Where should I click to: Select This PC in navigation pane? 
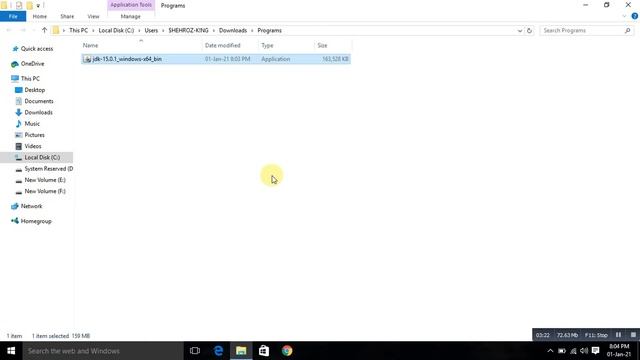coord(30,78)
